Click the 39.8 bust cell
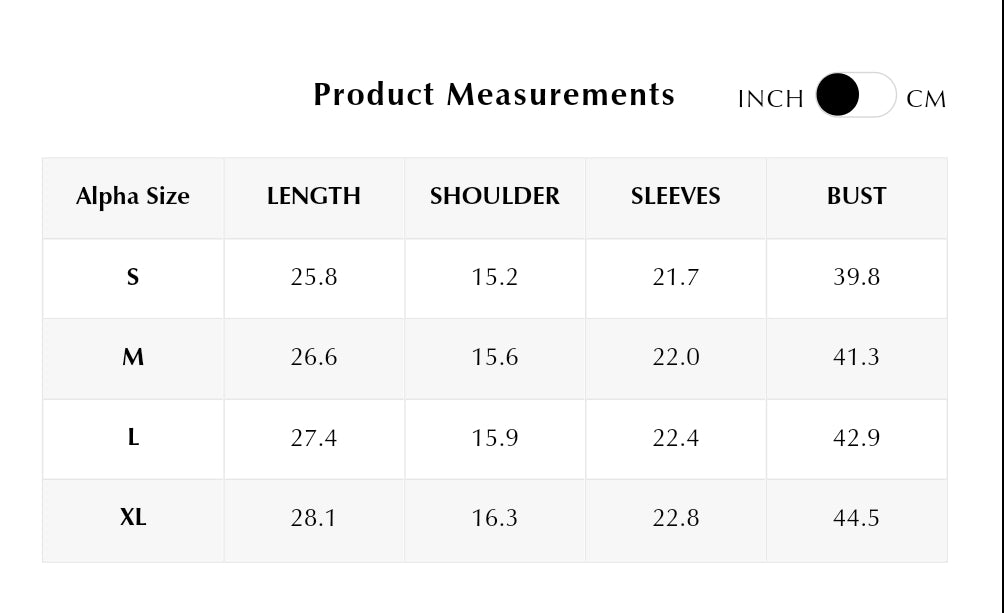Viewport: 1004px width, 613px height. pos(857,277)
